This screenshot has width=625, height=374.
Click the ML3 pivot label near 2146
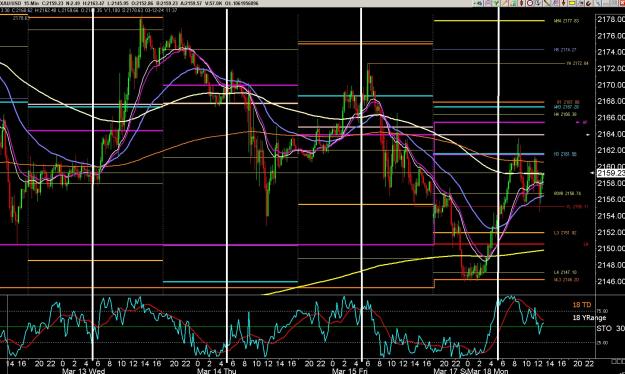click(x=566, y=280)
